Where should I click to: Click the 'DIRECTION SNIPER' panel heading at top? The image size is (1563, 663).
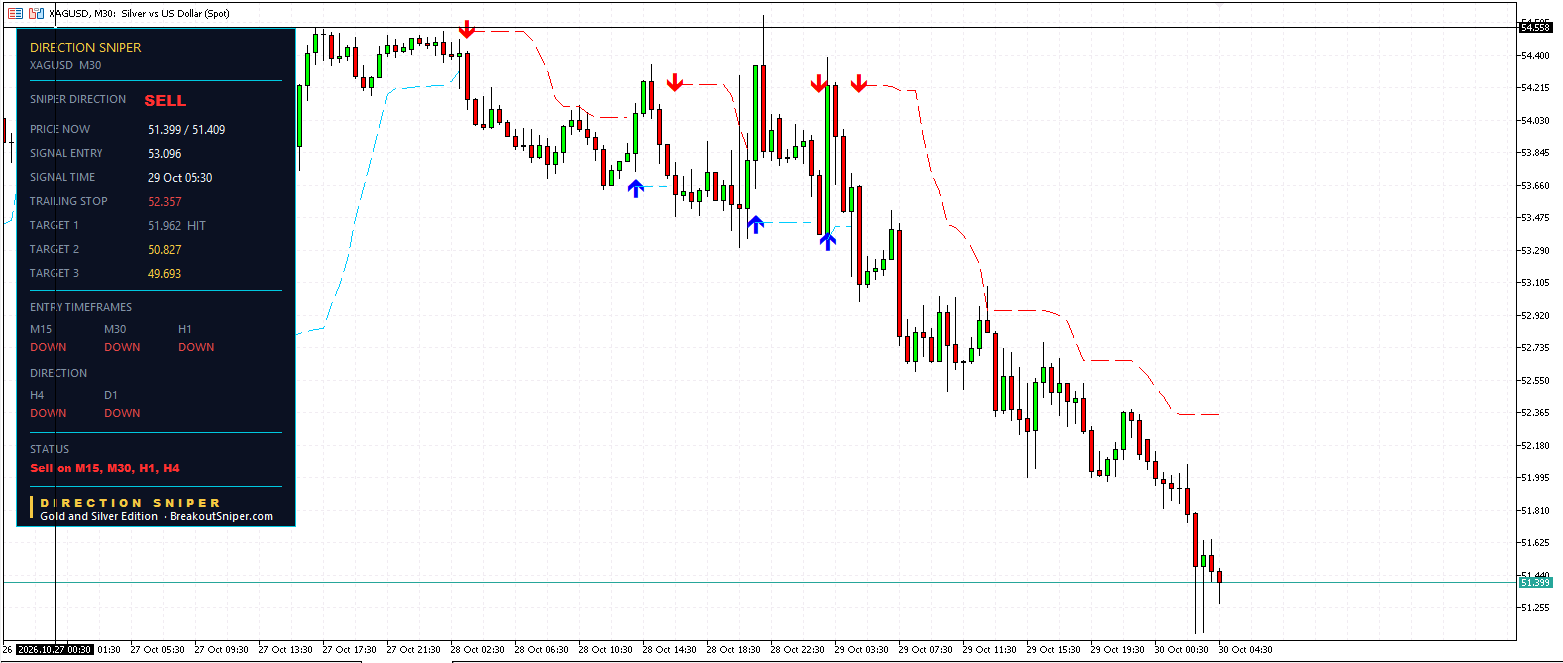(86, 47)
